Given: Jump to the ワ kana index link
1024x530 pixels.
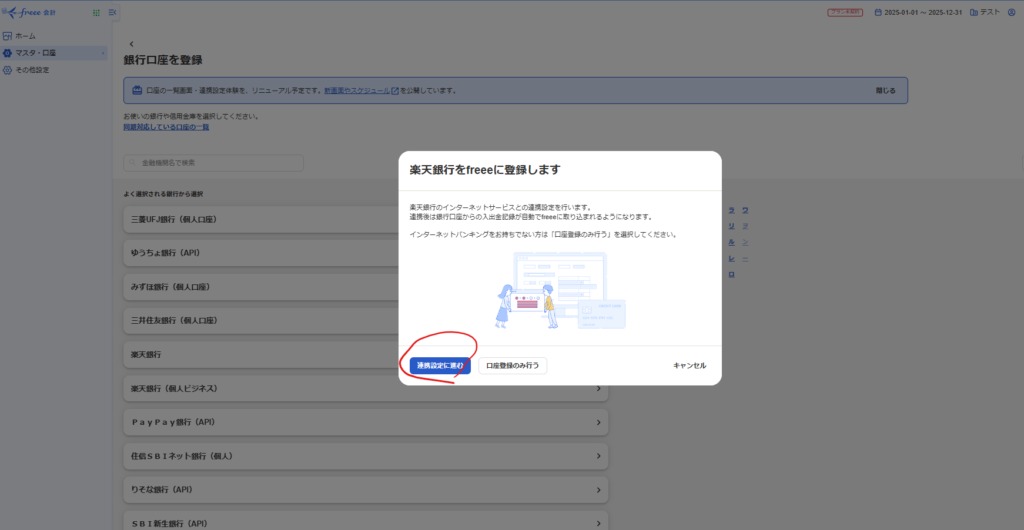Looking at the screenshot, I should tap(746, 210).
